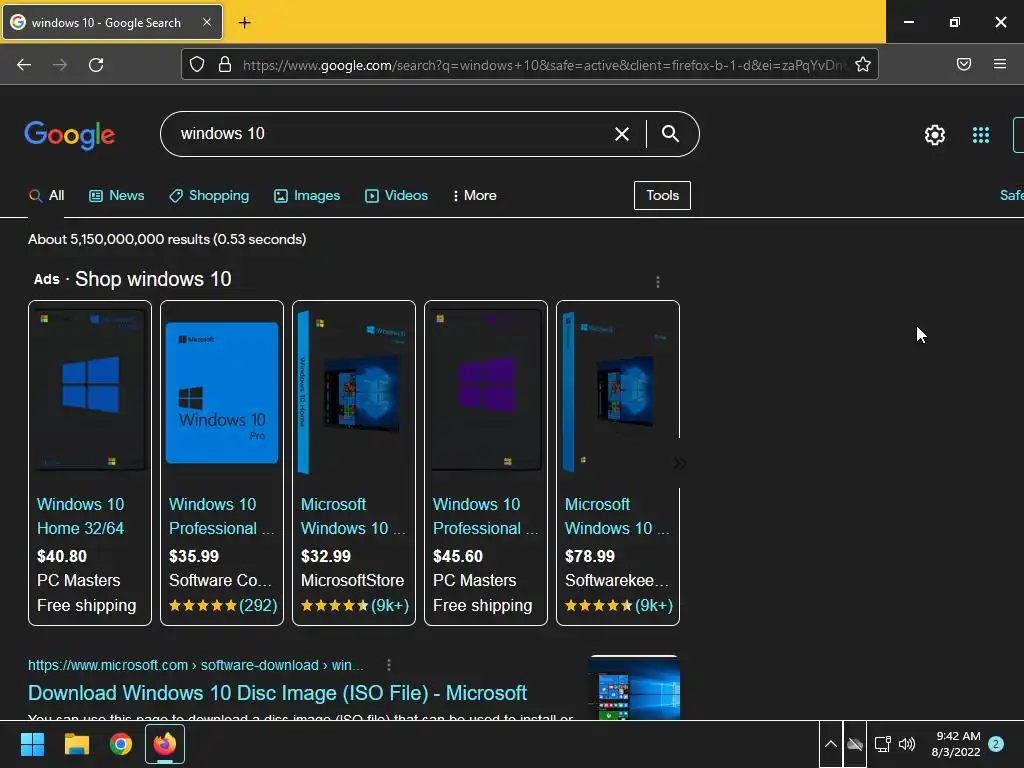This screenshot has height=768, width=1024.
Task: Open notifications badge showing 2
Action: (x=996, y=744)
